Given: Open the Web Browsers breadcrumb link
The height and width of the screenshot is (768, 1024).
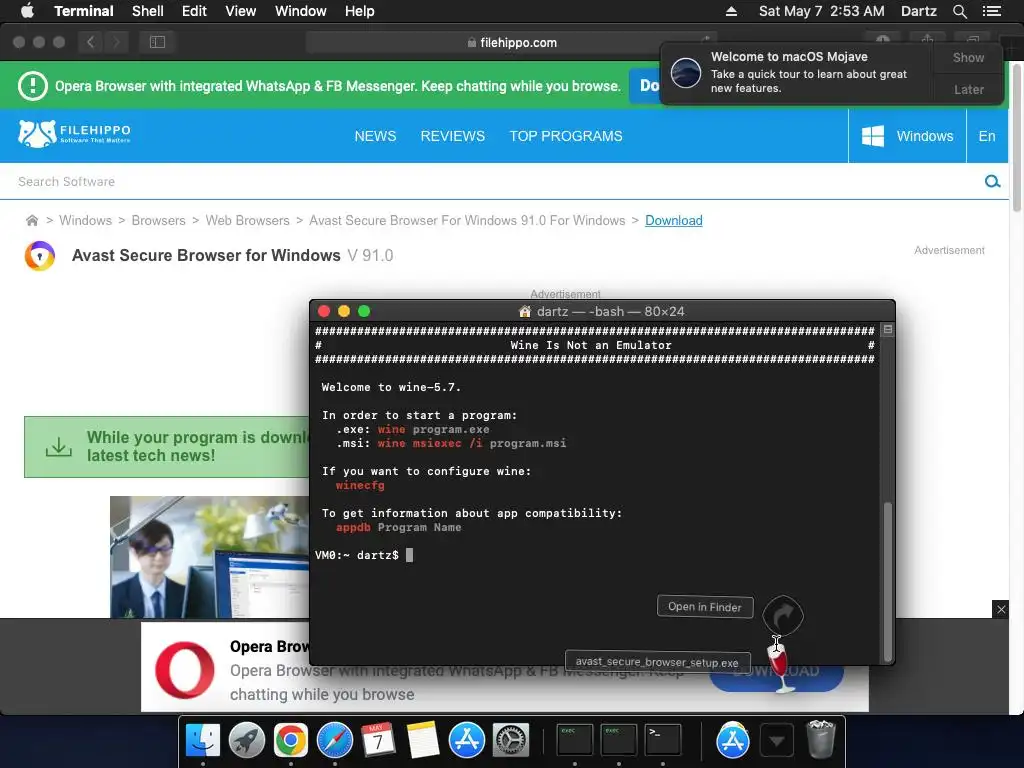Looking at the screenshot, I should 248,221.
